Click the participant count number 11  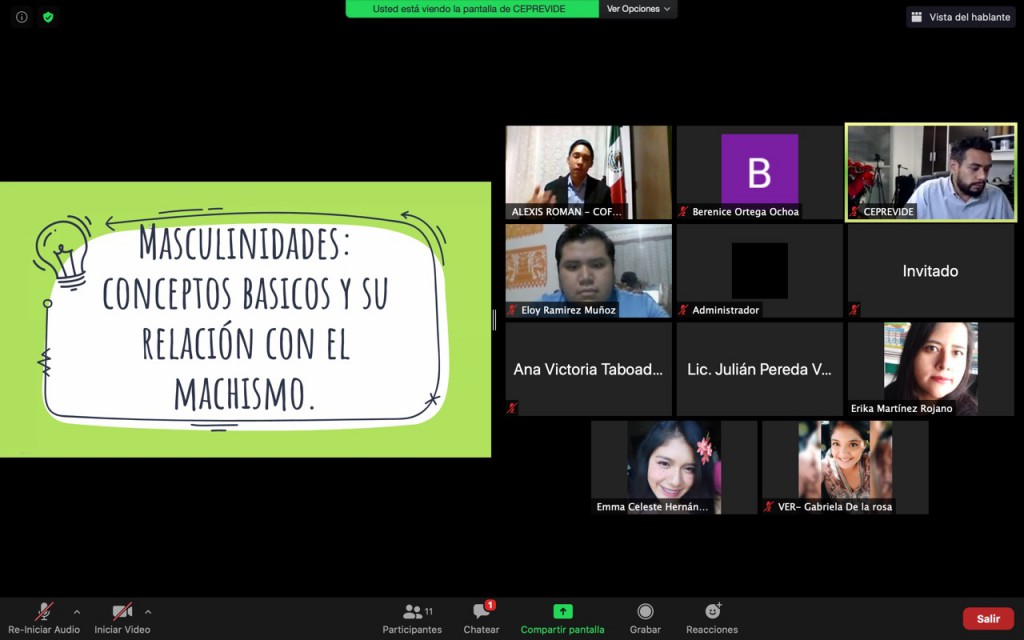pyautogui.click(x=428, y=611)
